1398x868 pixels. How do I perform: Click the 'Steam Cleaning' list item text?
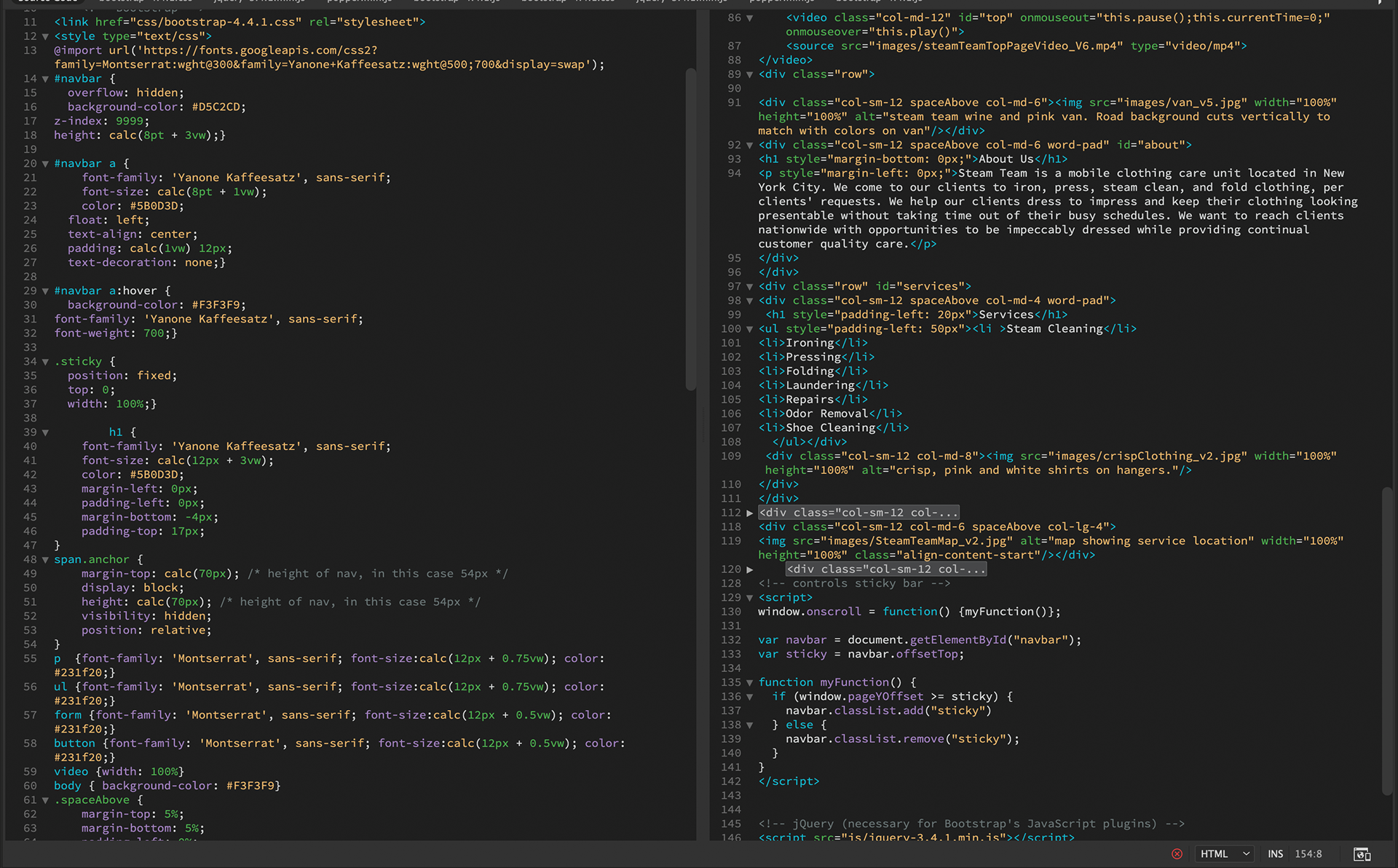coord(1054,329)
